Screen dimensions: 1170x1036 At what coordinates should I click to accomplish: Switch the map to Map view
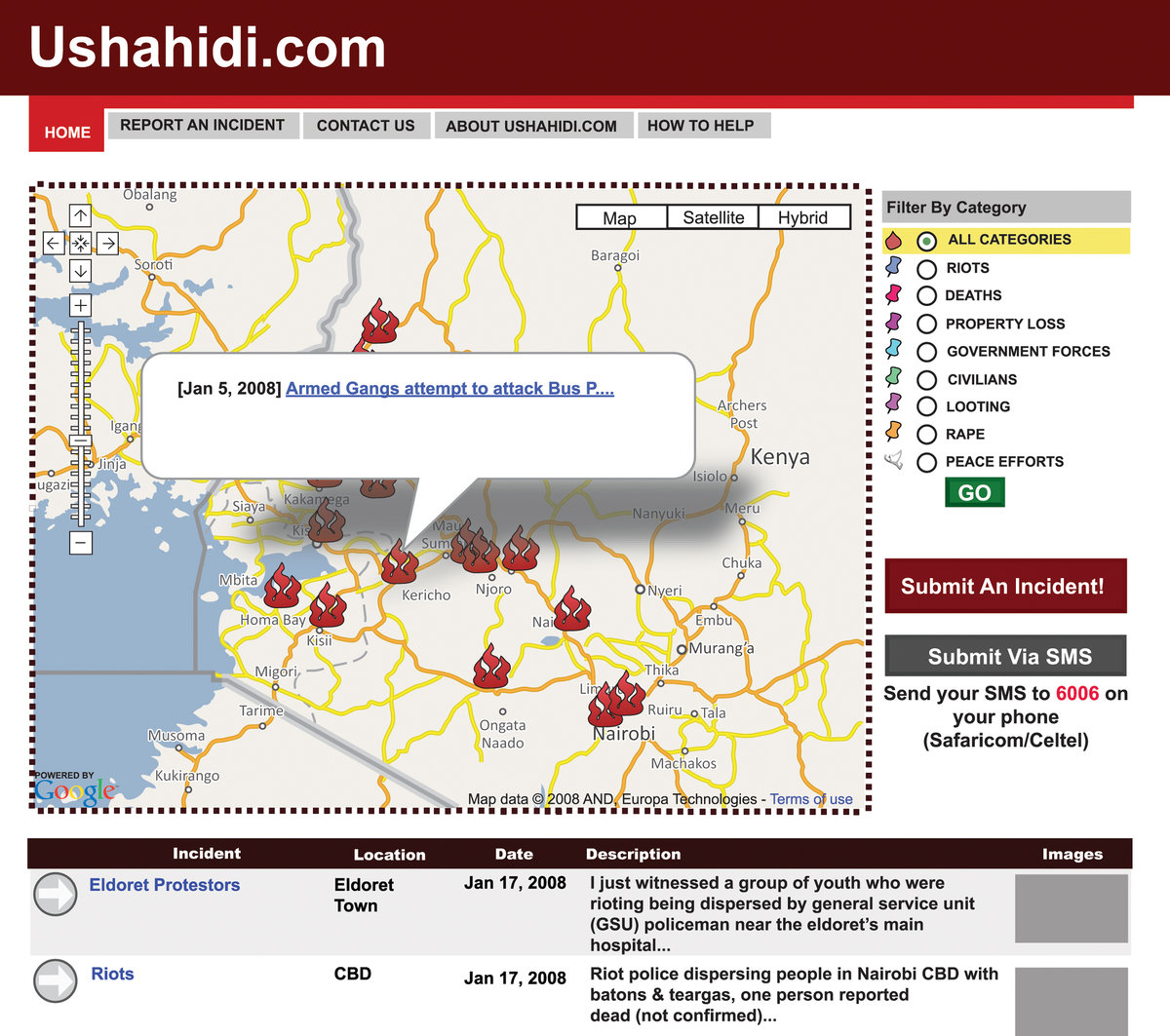[x=620, y=217]
